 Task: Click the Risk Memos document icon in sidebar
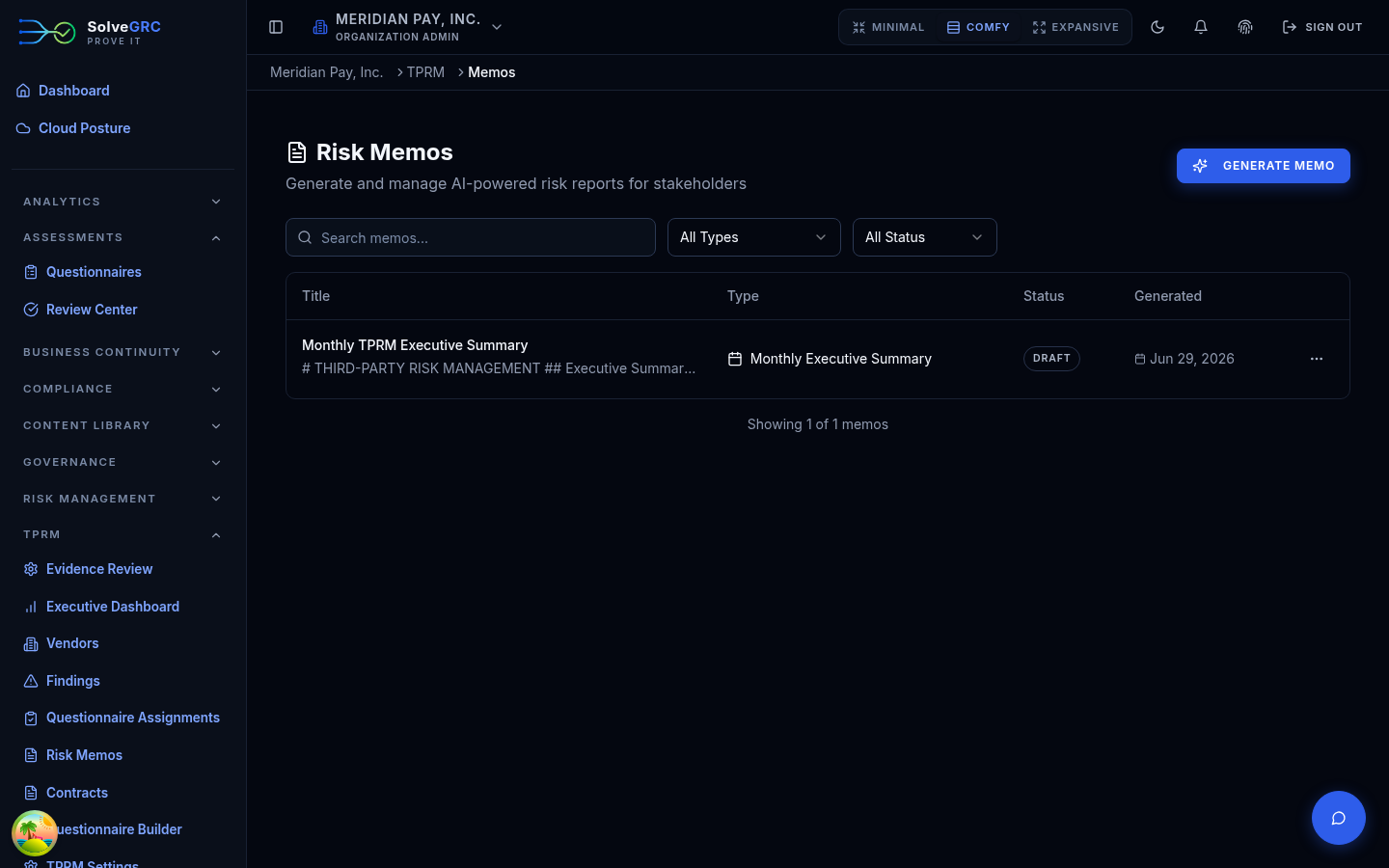pyautogui.click(x=31, y=755)
